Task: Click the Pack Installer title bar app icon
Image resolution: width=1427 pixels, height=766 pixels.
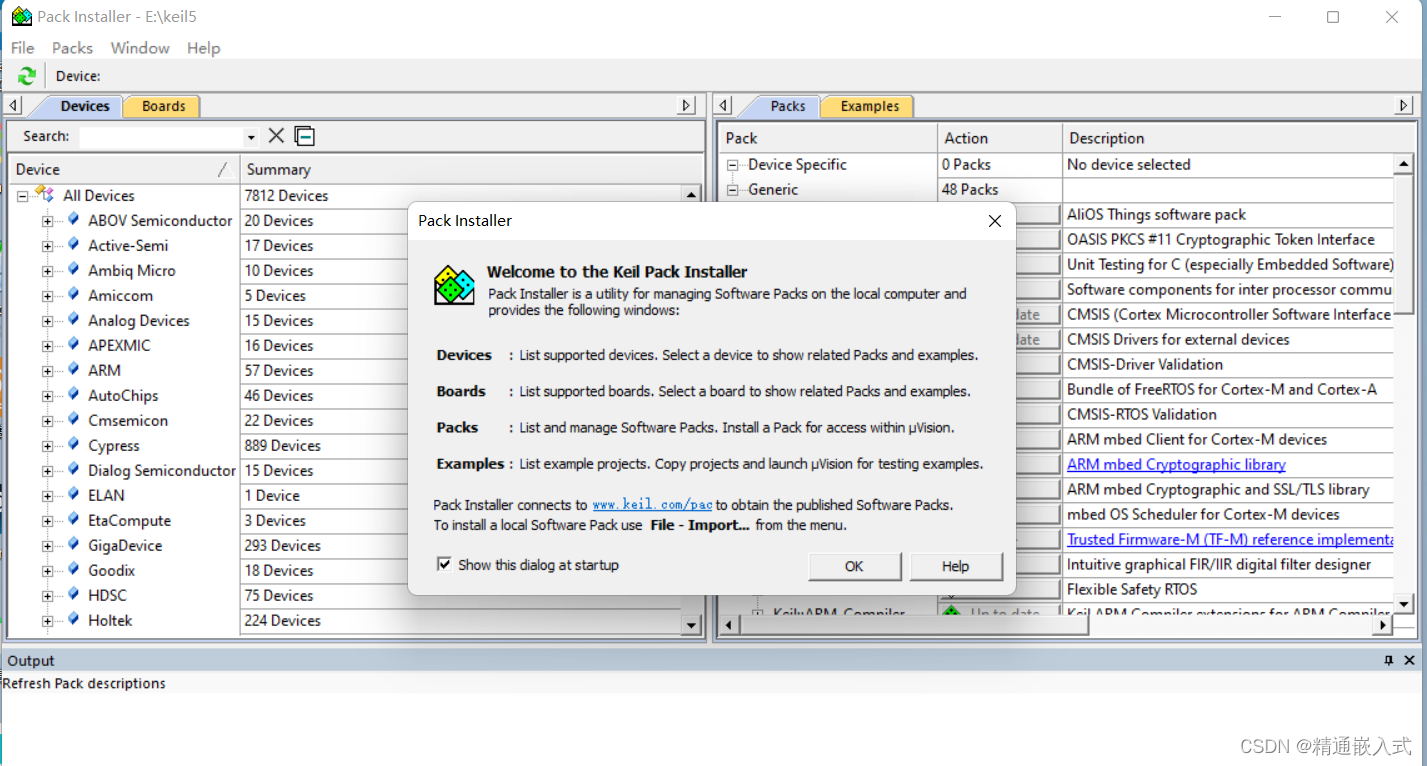Action: pos(21,16)
